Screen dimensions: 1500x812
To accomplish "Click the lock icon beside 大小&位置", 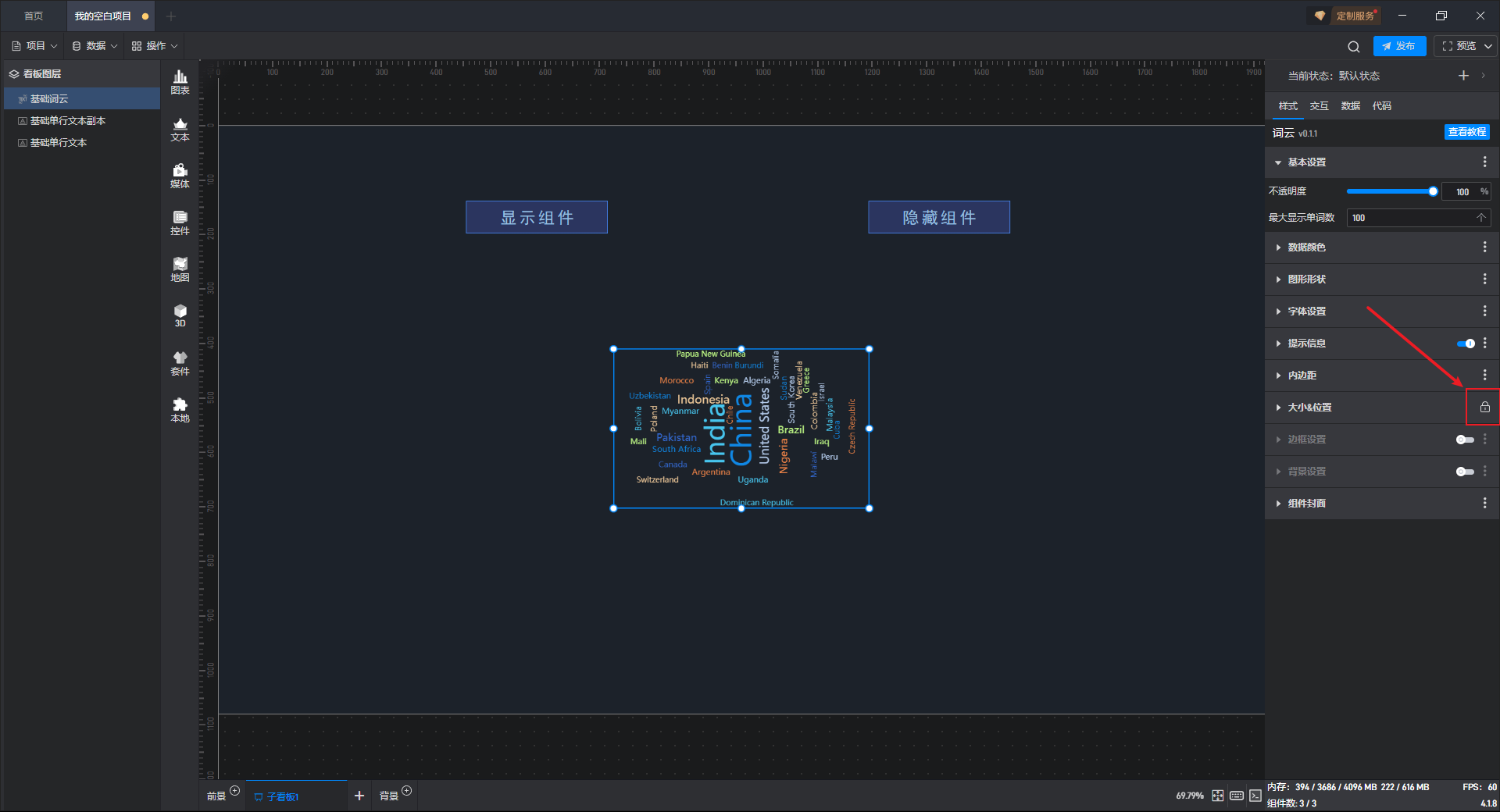I will tap(1484, 408).
